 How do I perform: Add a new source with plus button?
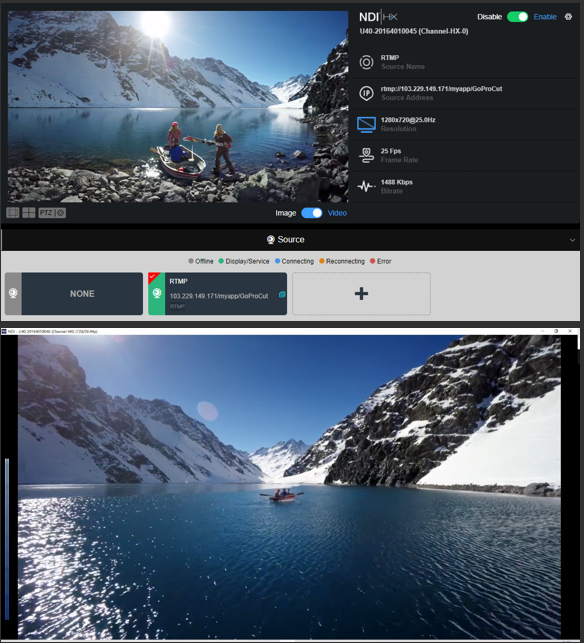(x=361, y=294)
